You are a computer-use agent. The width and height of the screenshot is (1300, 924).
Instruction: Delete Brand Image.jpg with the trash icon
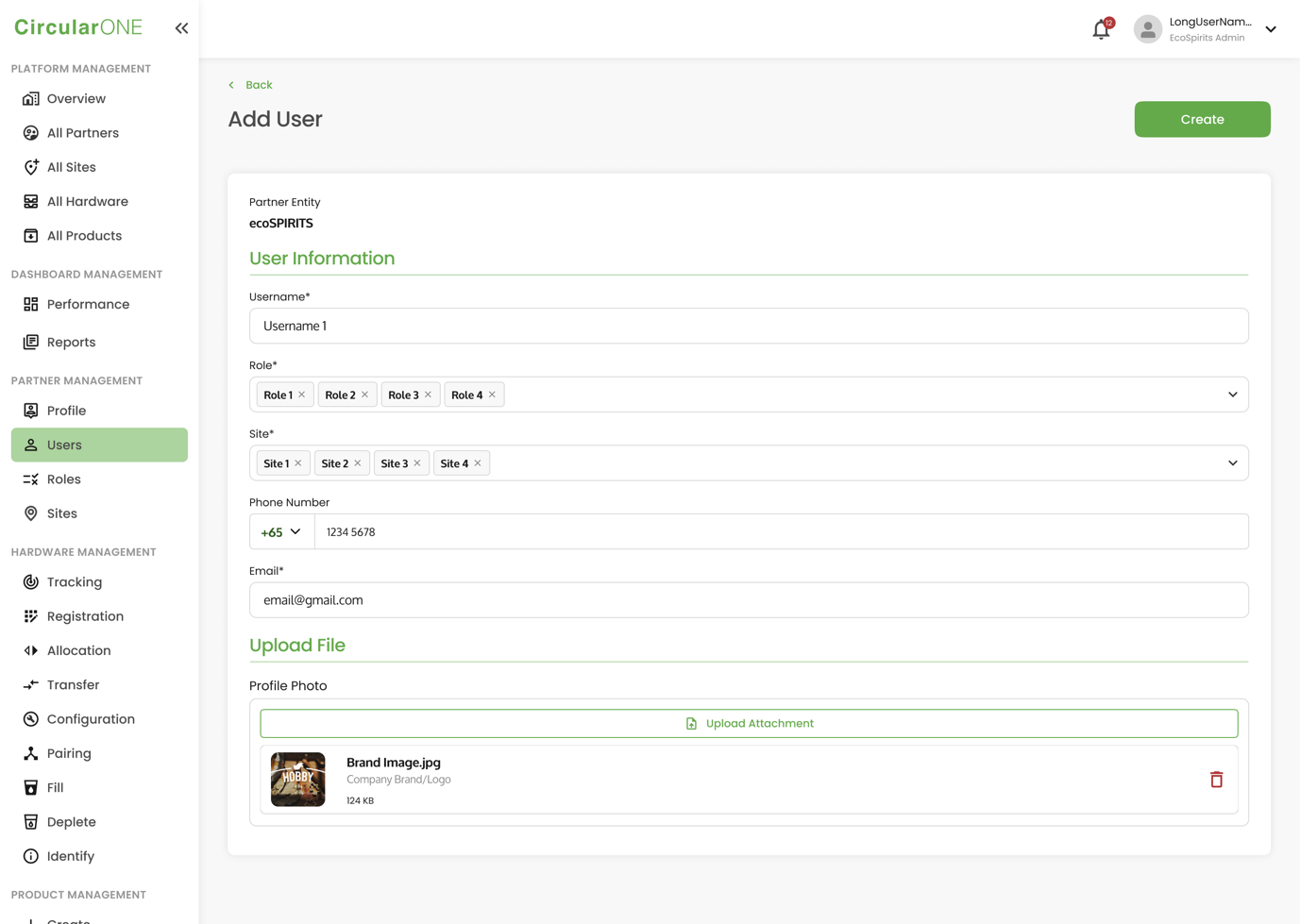(1216, 780)
